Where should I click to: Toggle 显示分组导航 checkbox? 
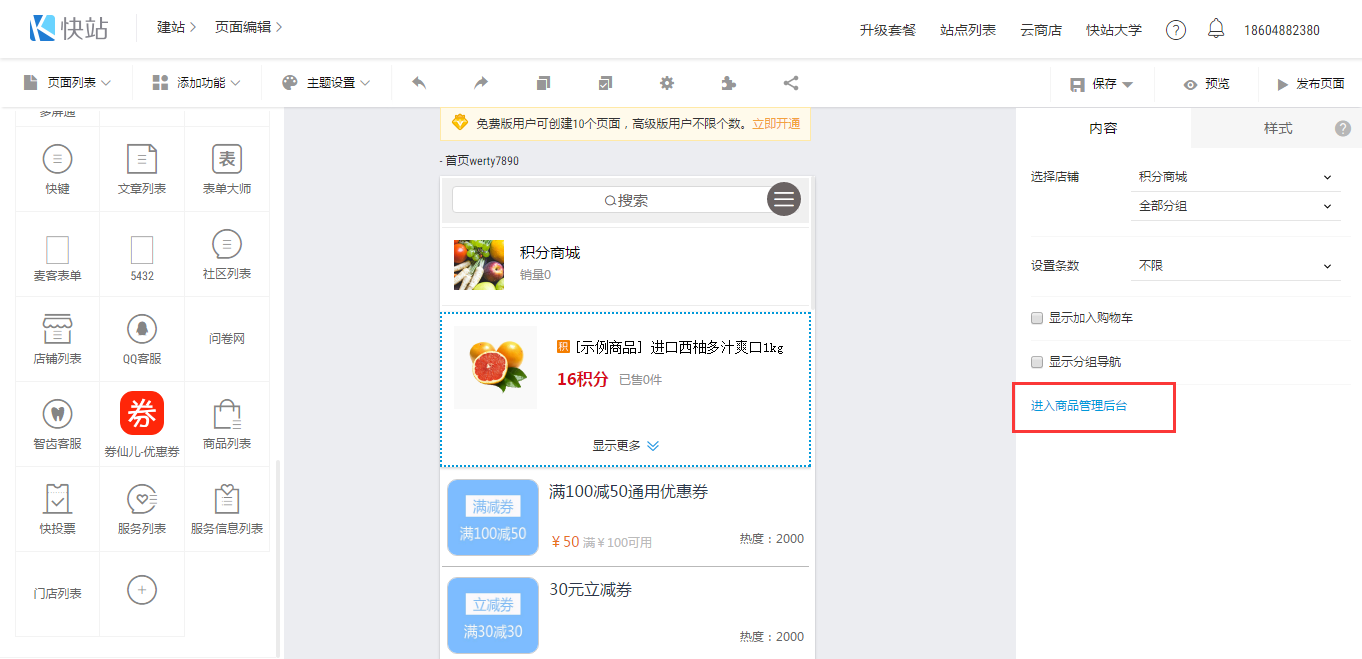[1037, 362]
